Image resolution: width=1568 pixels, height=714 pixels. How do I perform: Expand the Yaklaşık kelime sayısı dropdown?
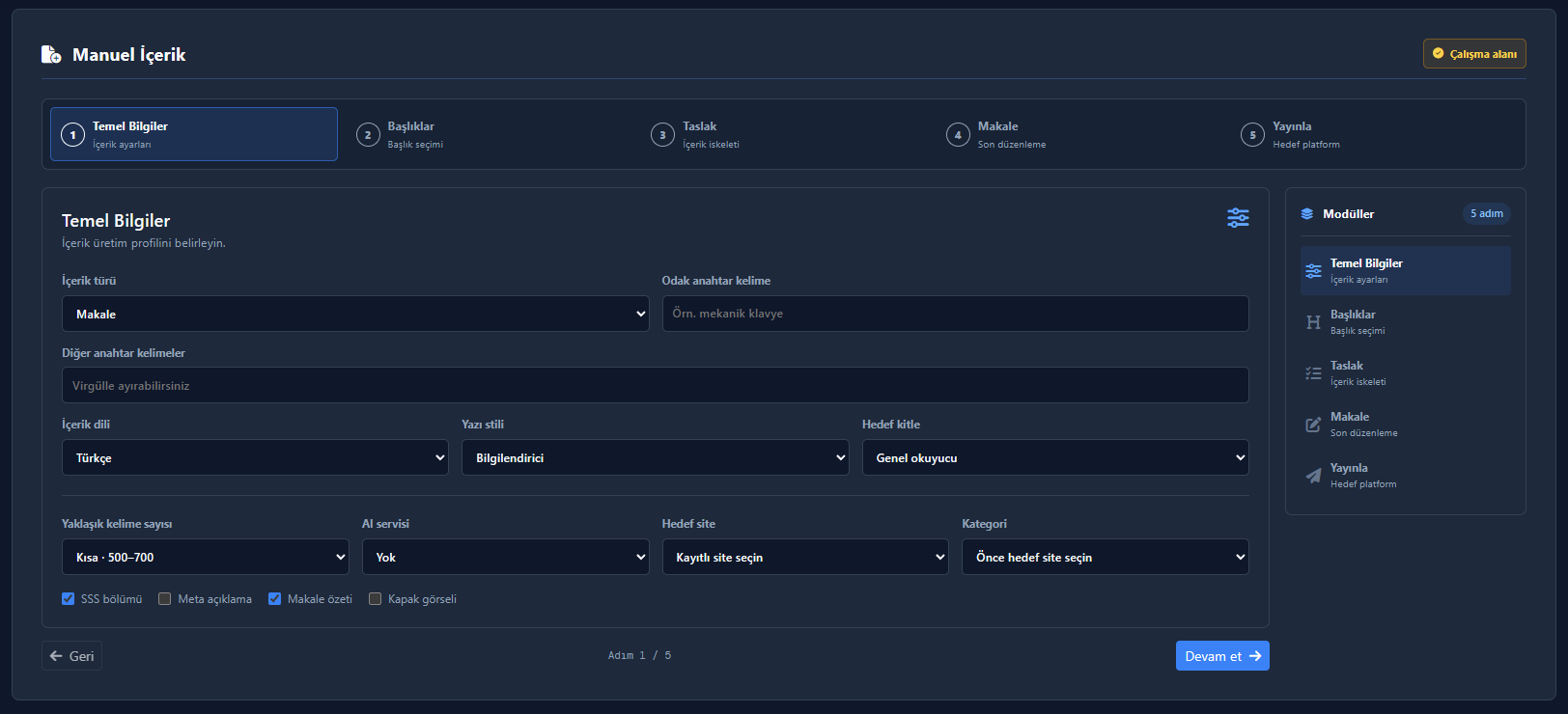pyautogui.click(x=206, y=557)
